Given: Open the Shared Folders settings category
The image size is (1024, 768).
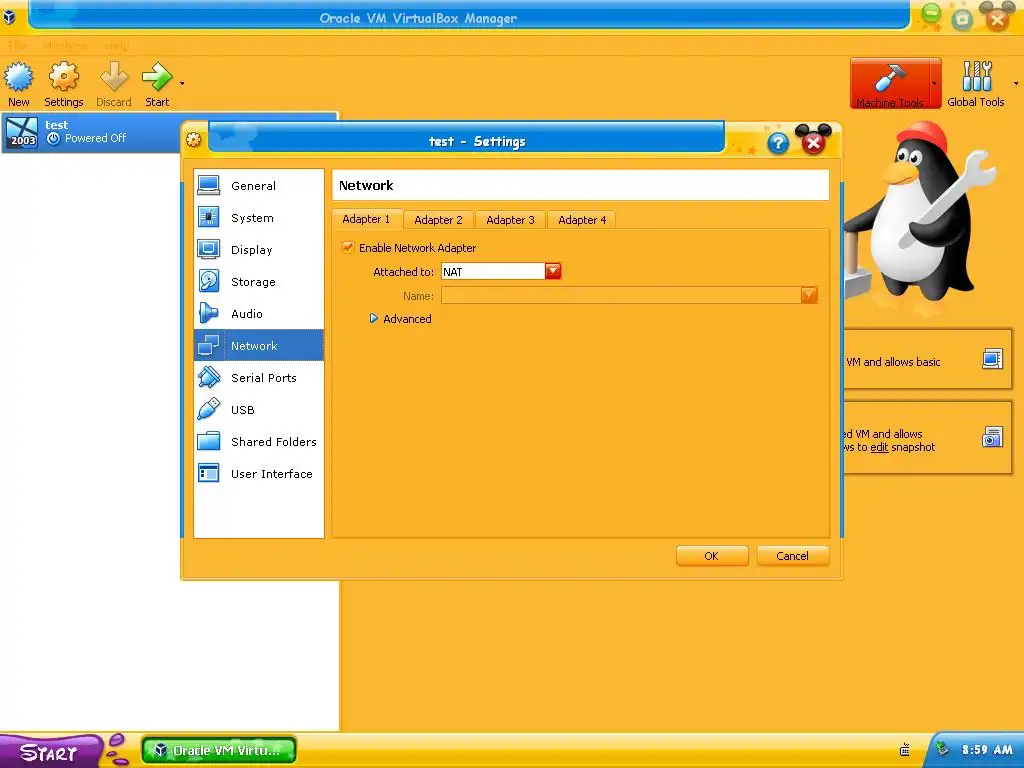Looking at the screenshot, I should point(259,441).
